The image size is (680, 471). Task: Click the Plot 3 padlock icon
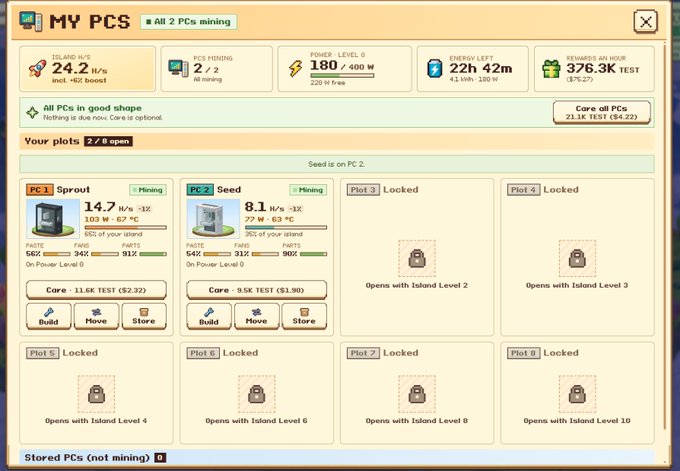pyautogui.click(x=417, y=258)
